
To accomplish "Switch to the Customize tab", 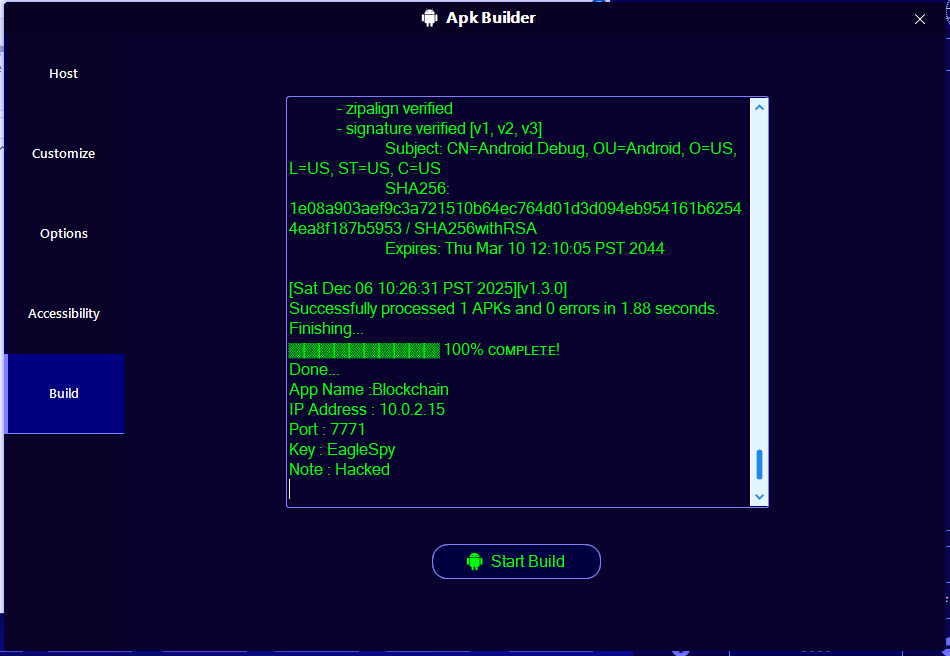I will point(64,154).
